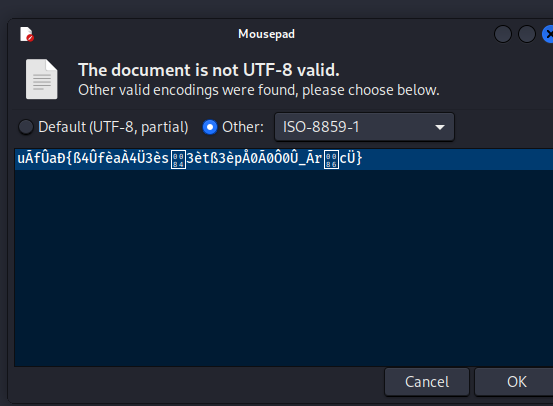This screenshot has height=406, width=553.
Task: Open the ISO-8859-1 encoding combo box
Action: [x=364, y=127]
